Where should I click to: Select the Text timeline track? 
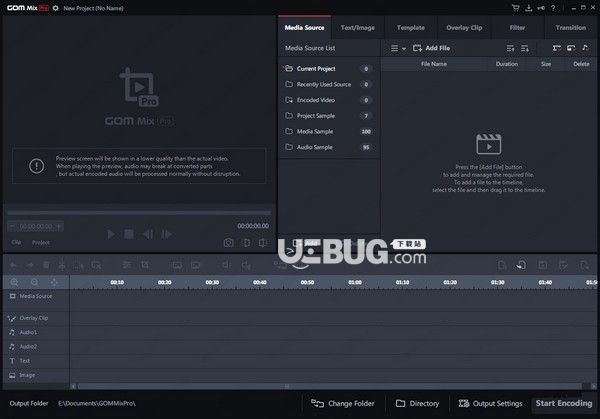[36, 361]
